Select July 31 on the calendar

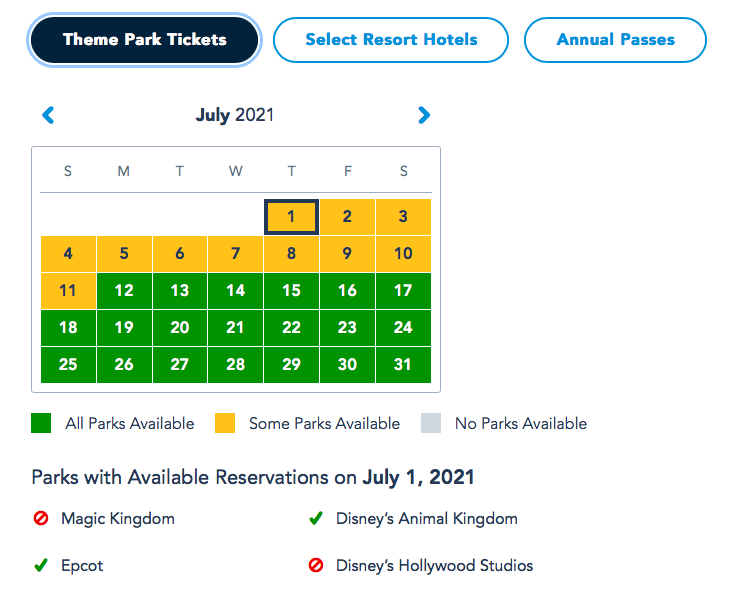tap(403, 365)
